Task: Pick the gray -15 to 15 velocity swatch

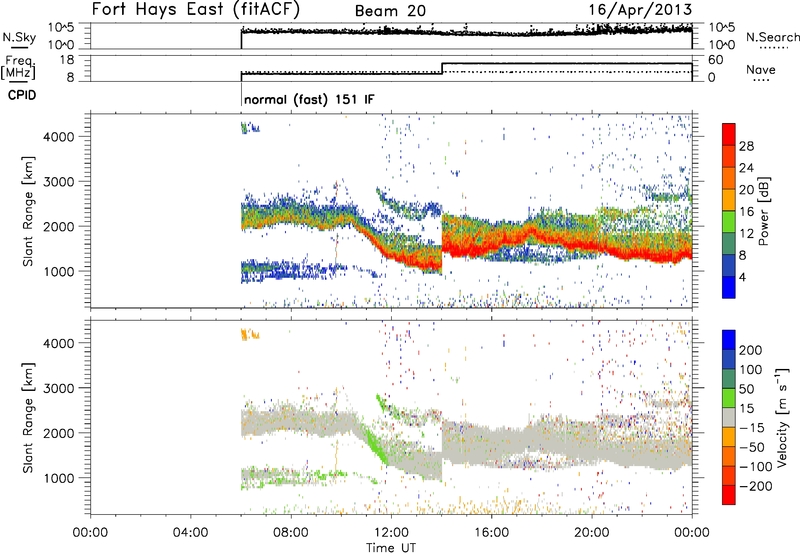Action: point(729,417)
